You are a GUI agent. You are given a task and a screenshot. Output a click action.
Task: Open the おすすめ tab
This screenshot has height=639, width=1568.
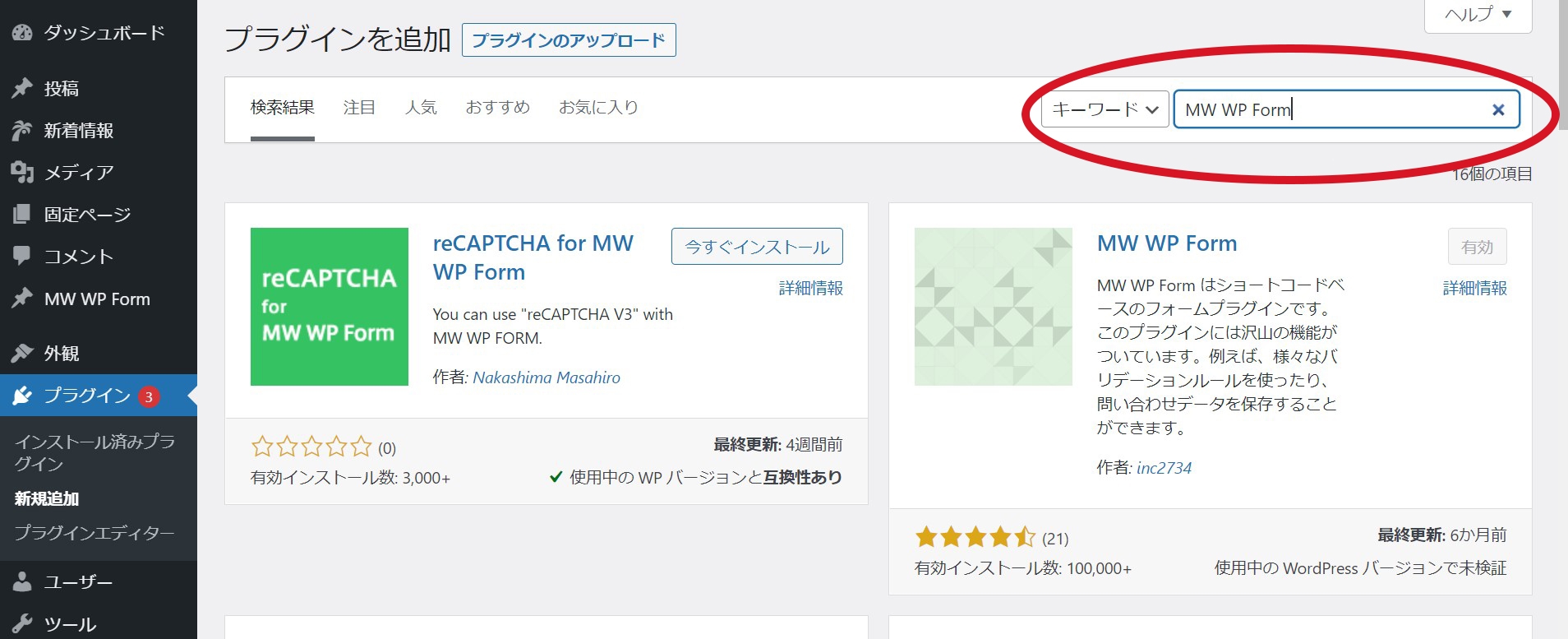497,108
